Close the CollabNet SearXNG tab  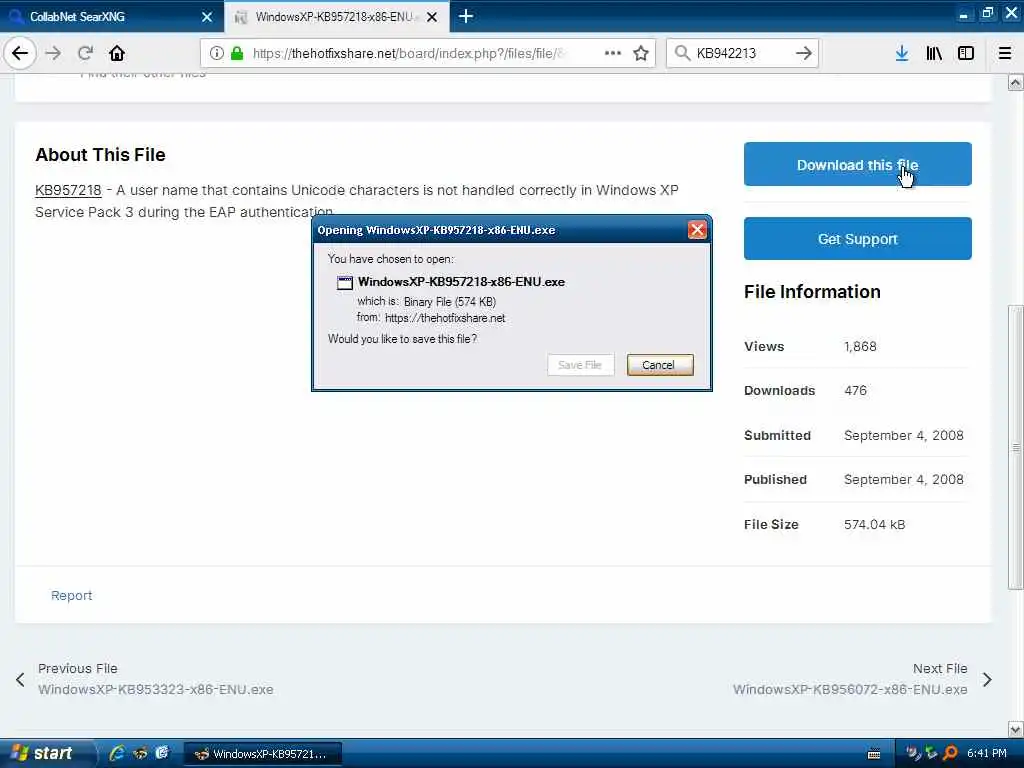(x=207, y=17)
